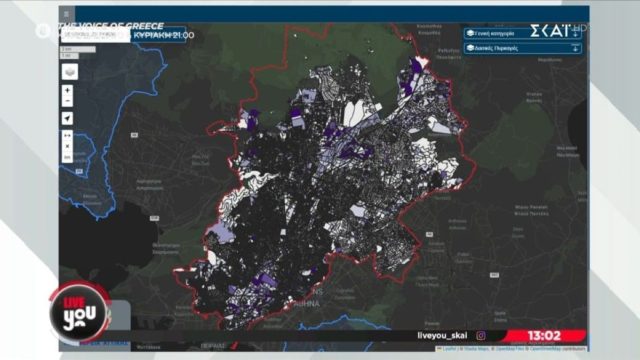Screen dimensions: 640x360
Task: Click layers icon in first category panel
Action: [470, 33]
